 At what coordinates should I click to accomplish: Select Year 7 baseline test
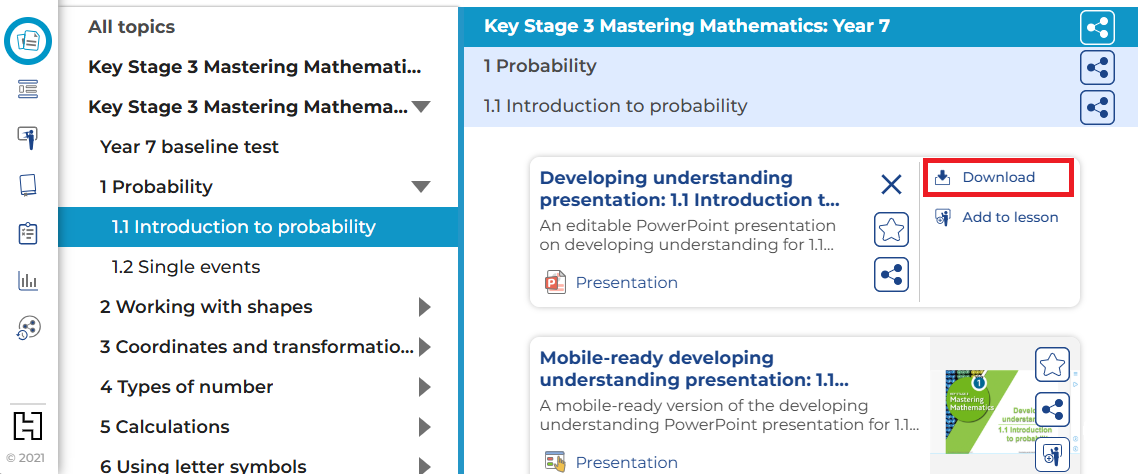pyautogui.click(x=190, y=147)
